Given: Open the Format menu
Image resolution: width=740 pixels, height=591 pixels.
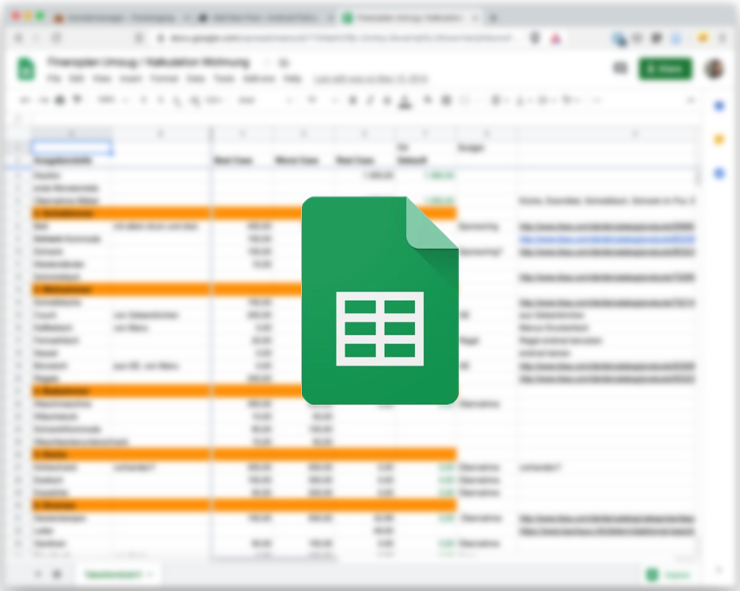Looking at the screenshot, I should click(x=164, y=78).
